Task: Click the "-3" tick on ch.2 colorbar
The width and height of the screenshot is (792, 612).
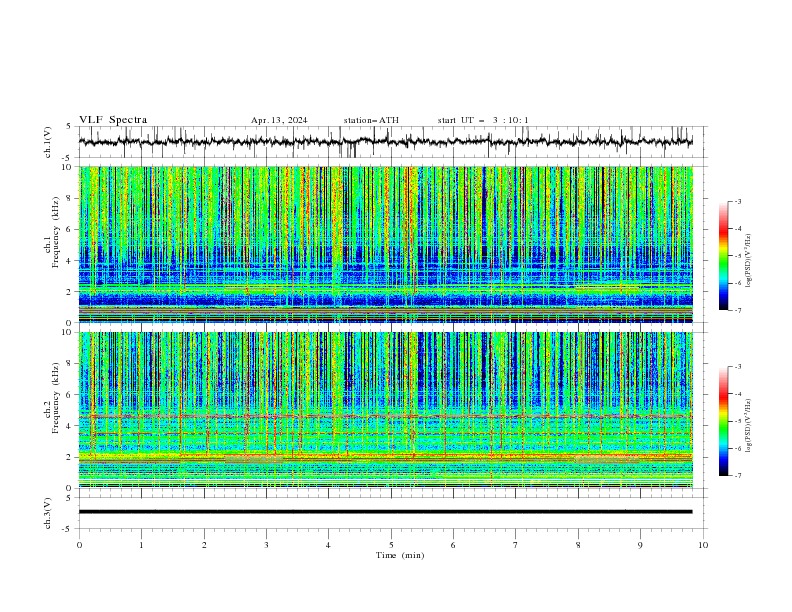Action: [x=738, y=367]
